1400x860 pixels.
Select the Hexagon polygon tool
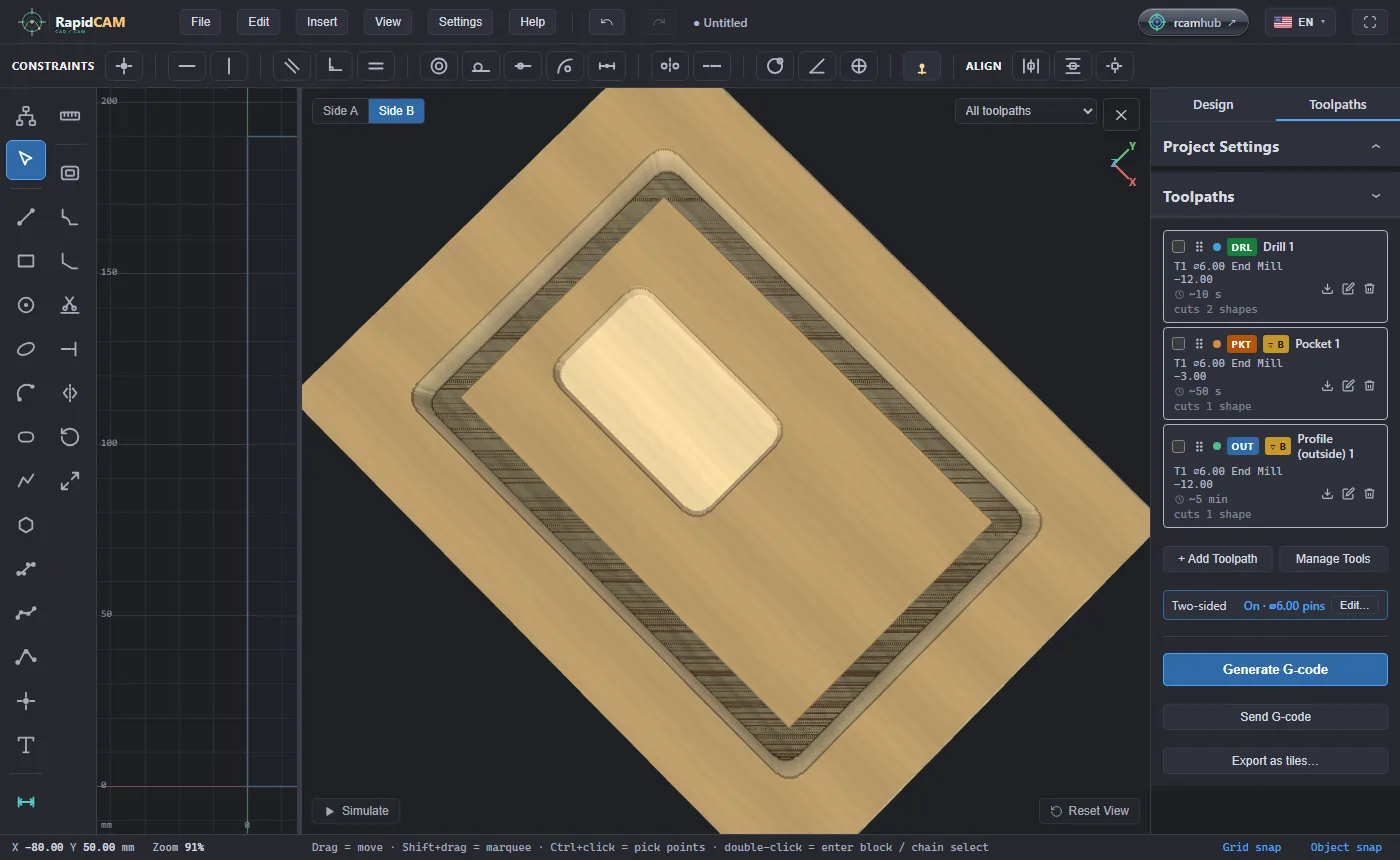[x=26, y=525]
